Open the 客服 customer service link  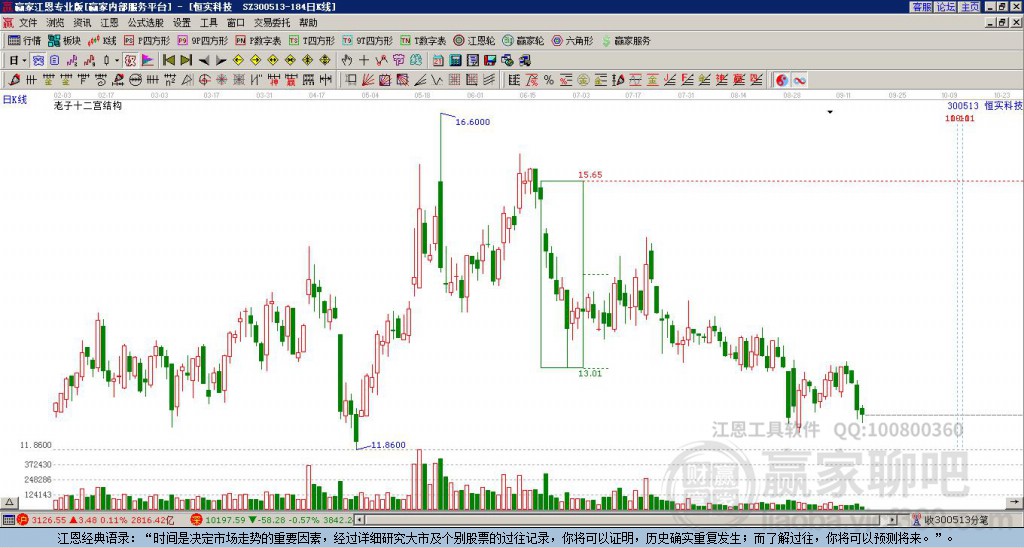[x=921, y=7]
